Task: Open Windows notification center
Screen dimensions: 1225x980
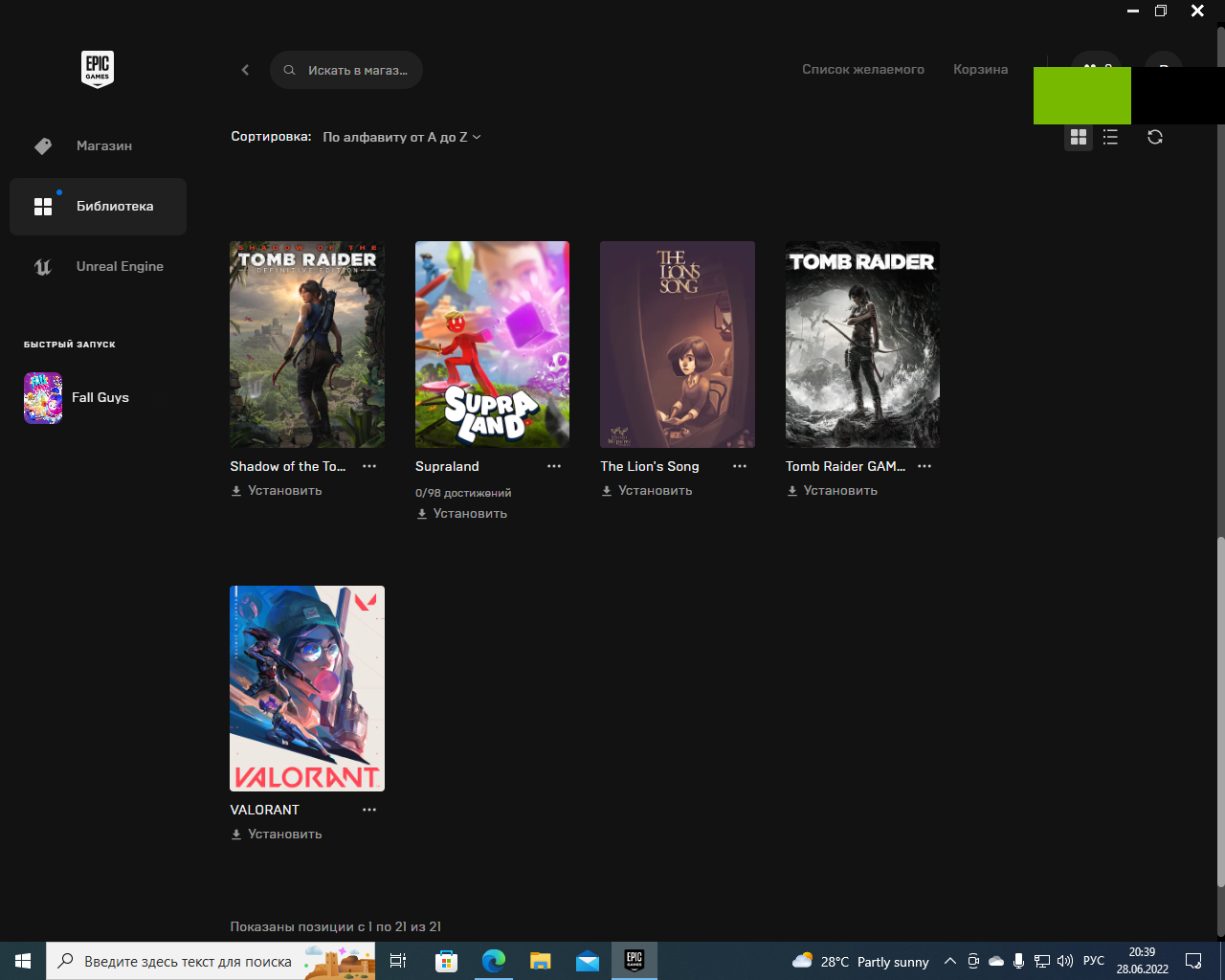Action: (x=1194, y=961)
